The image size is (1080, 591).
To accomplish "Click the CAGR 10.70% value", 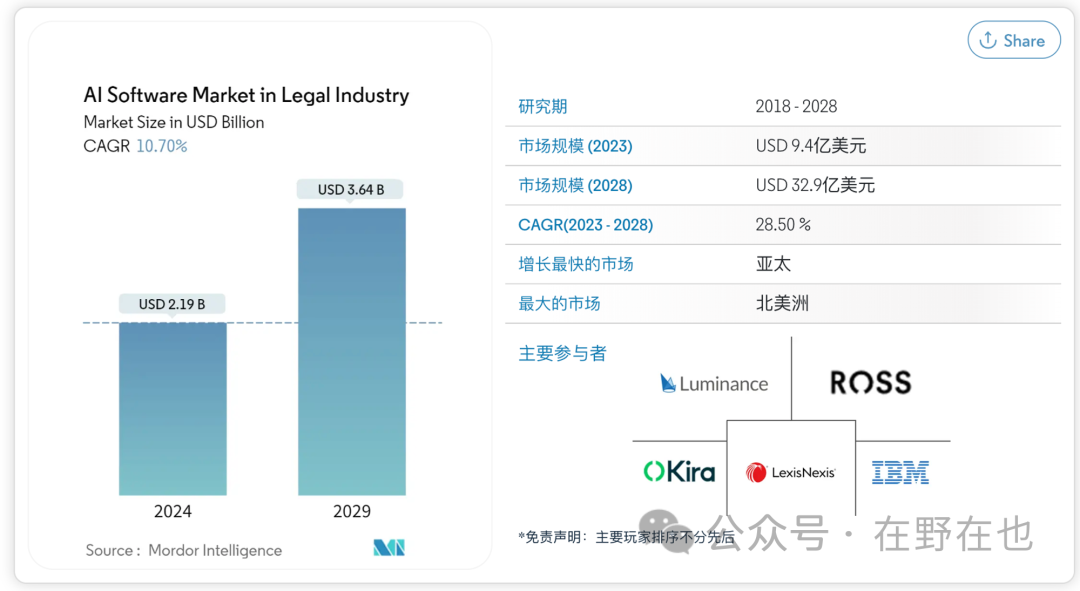I will tap(162, 146).
